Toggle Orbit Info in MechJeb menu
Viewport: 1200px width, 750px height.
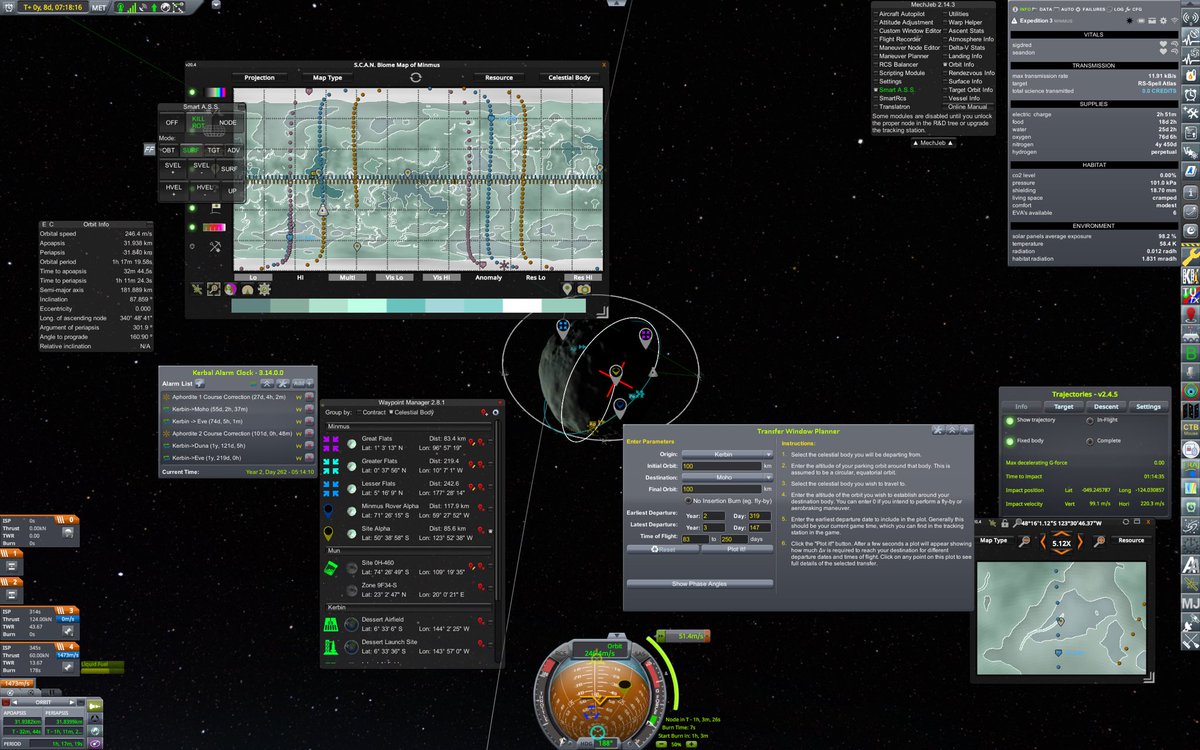pos(961,64)
